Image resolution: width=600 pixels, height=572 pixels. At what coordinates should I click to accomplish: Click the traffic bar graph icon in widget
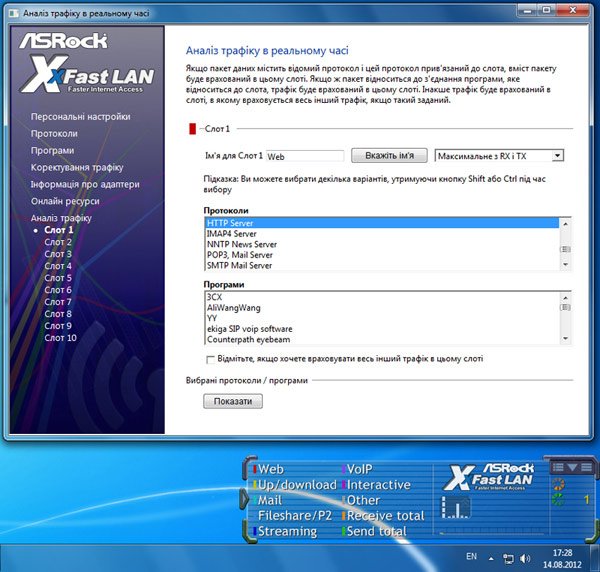click(455, 507)
